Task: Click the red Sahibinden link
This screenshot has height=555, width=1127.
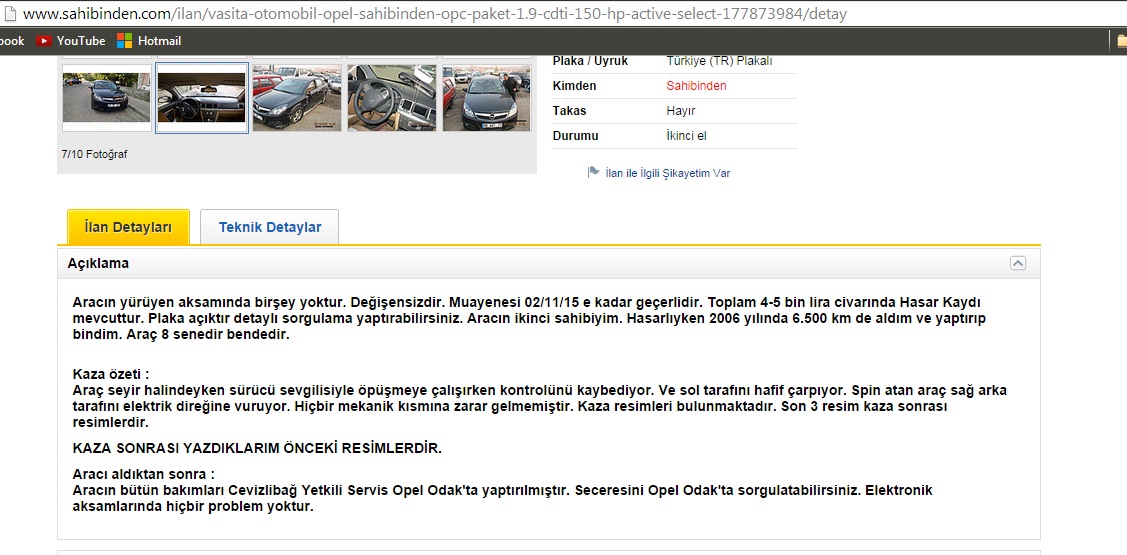Action: pos(696,86)
